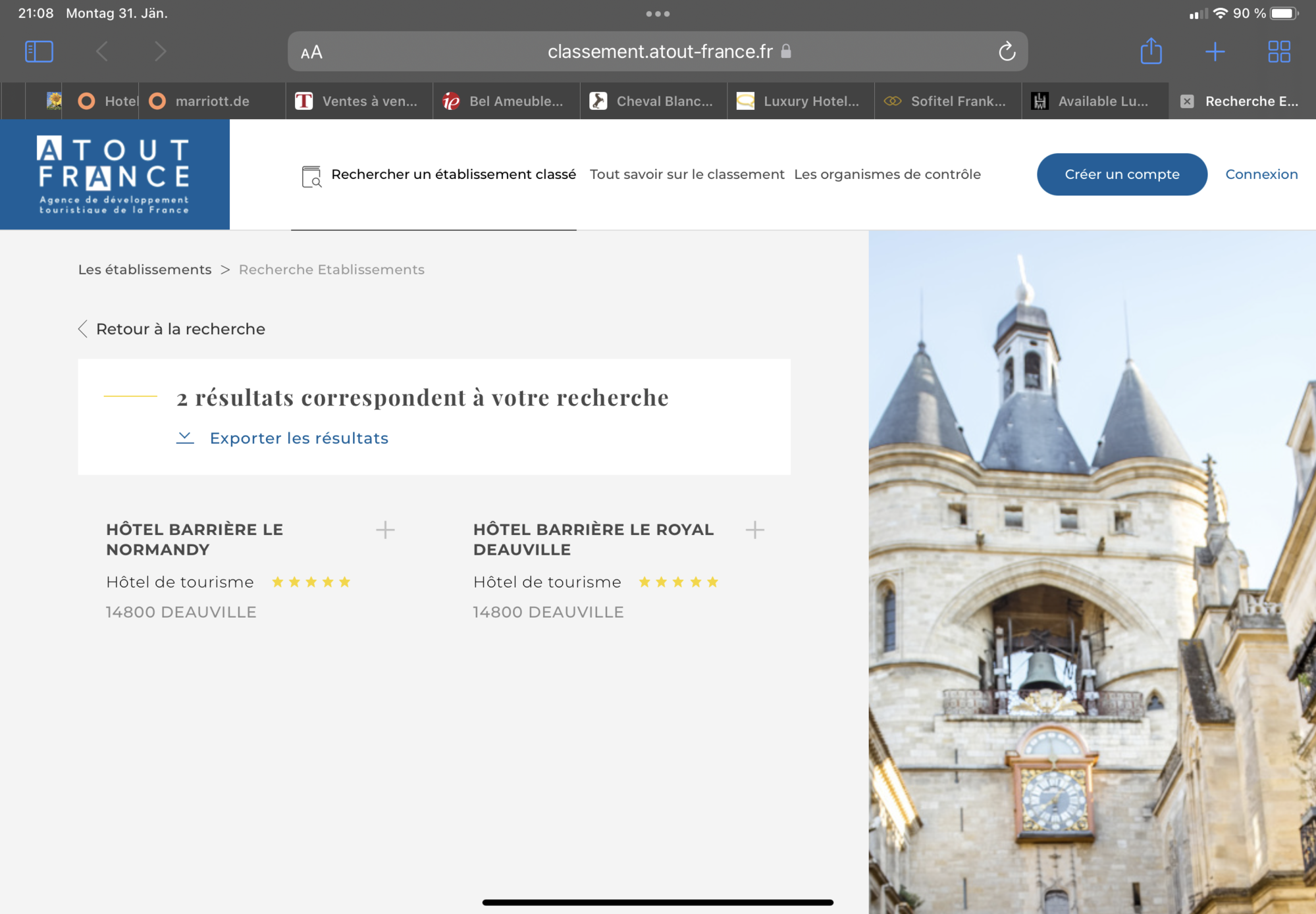
Task: Click the download icon beside Exporter
Action: 185,438
